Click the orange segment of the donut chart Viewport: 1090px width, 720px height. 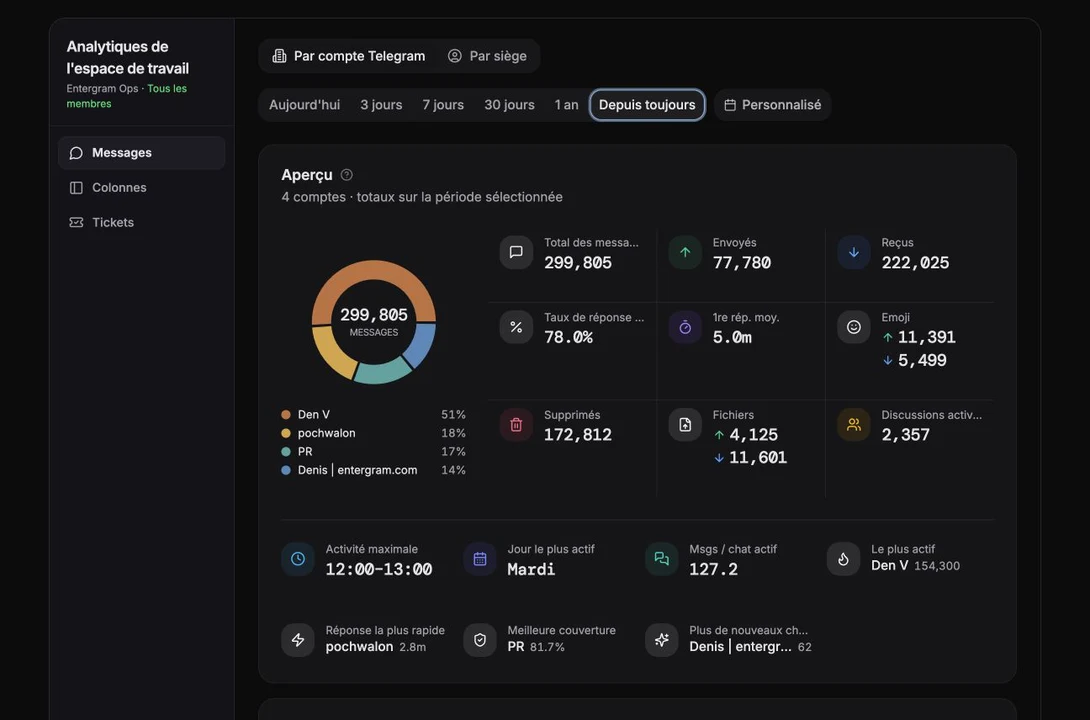(x=374, y=272)
